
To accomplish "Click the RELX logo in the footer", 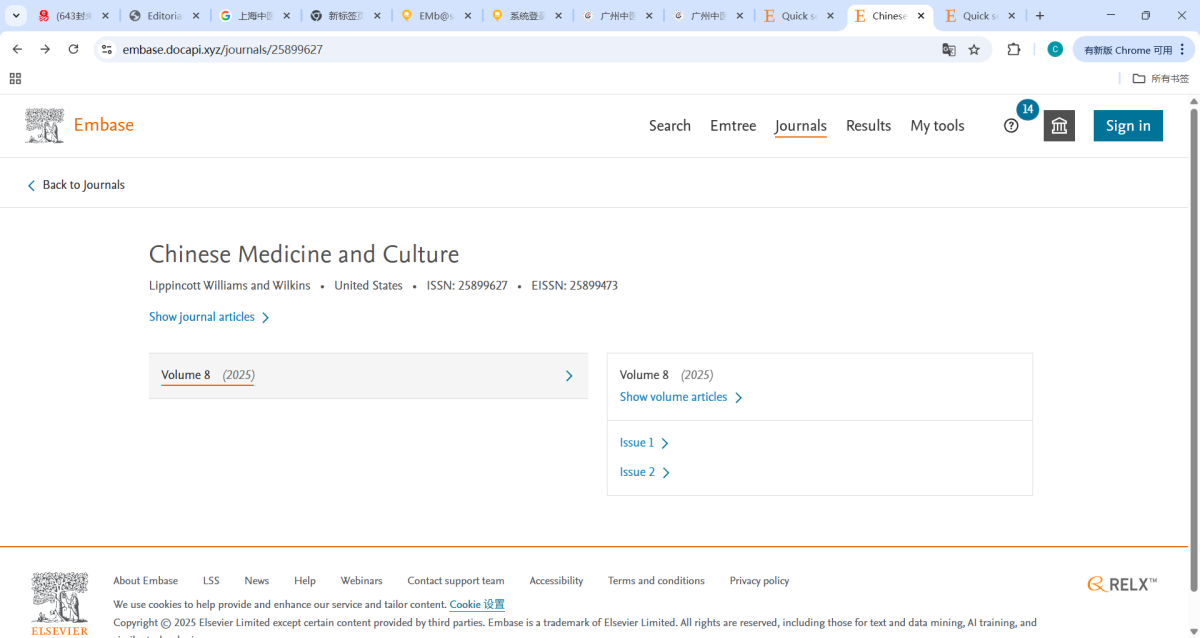I will pyautogui.click(x=1122, y=584).
